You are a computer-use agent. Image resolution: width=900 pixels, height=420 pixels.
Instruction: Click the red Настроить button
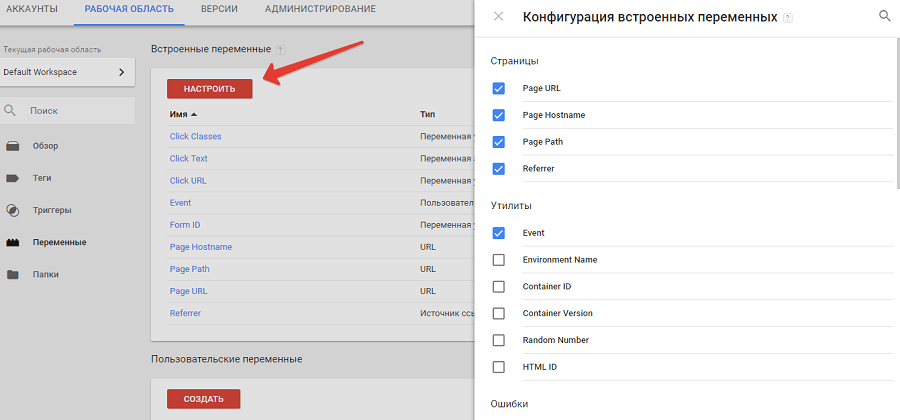tap(210, 89)
